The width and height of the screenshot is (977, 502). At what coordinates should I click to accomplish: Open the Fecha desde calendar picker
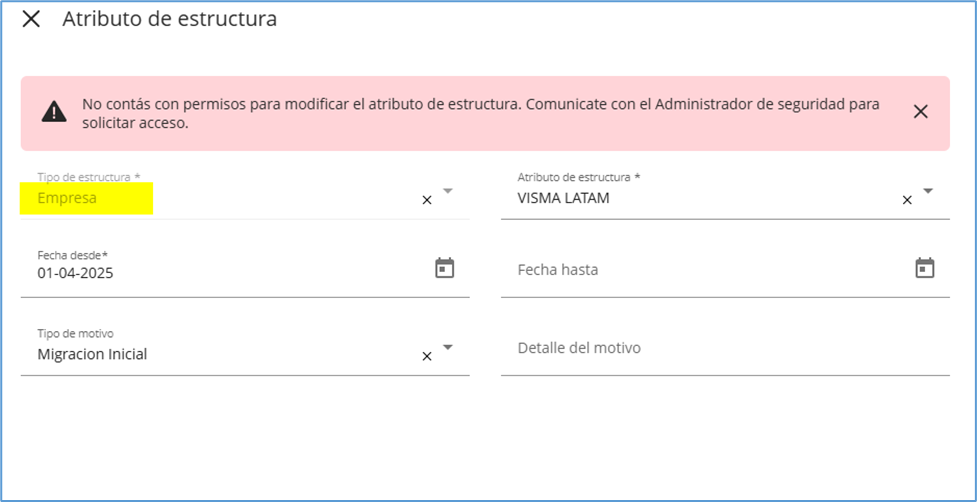[445, 268]
